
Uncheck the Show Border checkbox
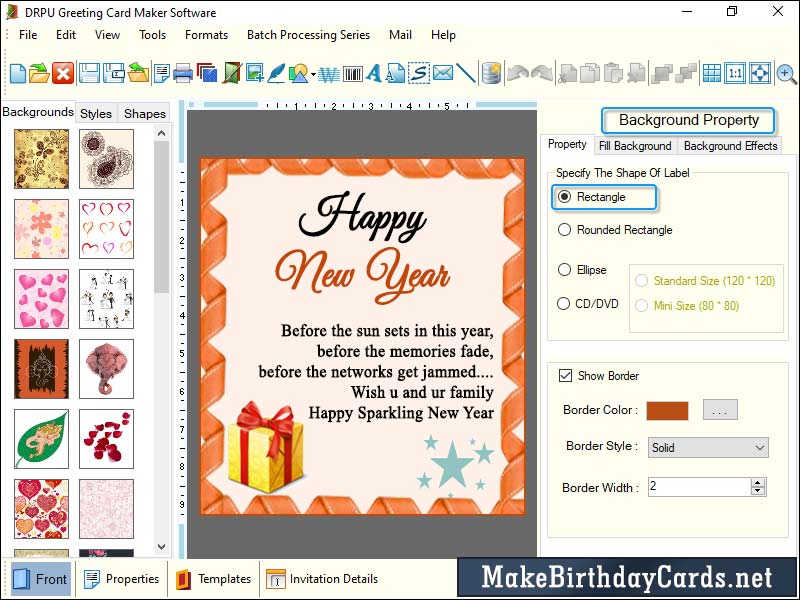pos(567,376)
